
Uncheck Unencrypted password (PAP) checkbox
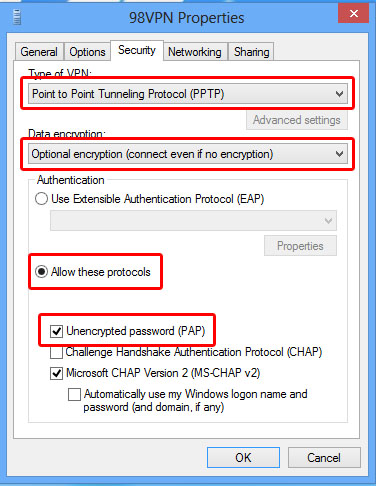56,331
